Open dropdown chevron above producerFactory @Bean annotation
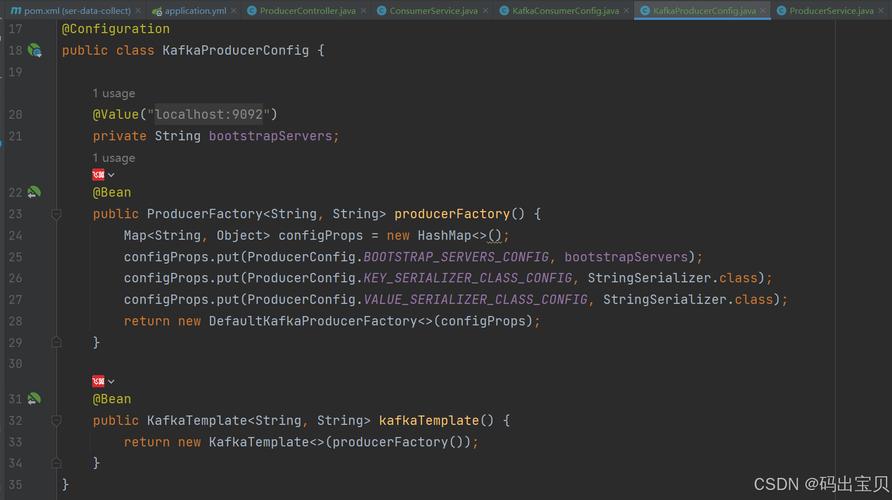The height and width of the screenshot is (500, 892). pos(111,175)
